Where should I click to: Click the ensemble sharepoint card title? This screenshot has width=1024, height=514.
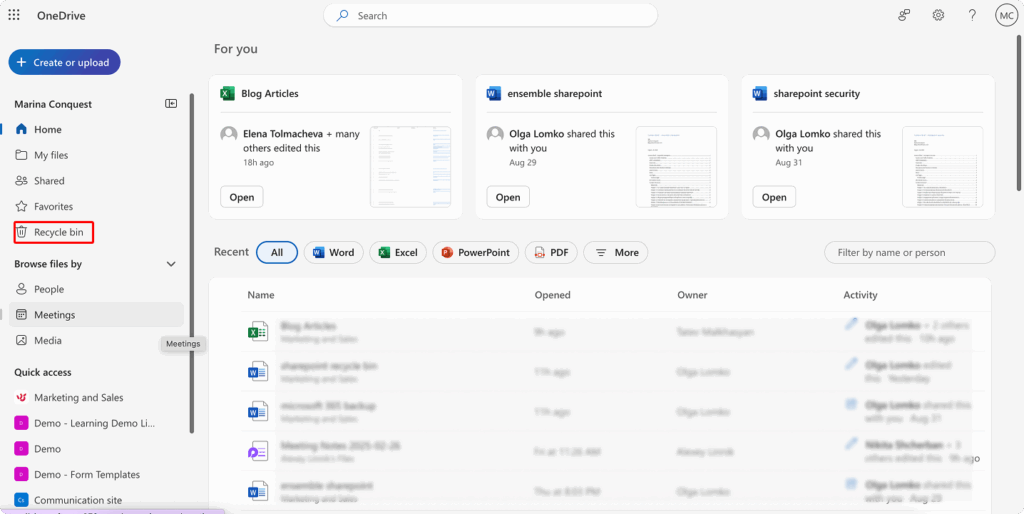tap(554, 93)
